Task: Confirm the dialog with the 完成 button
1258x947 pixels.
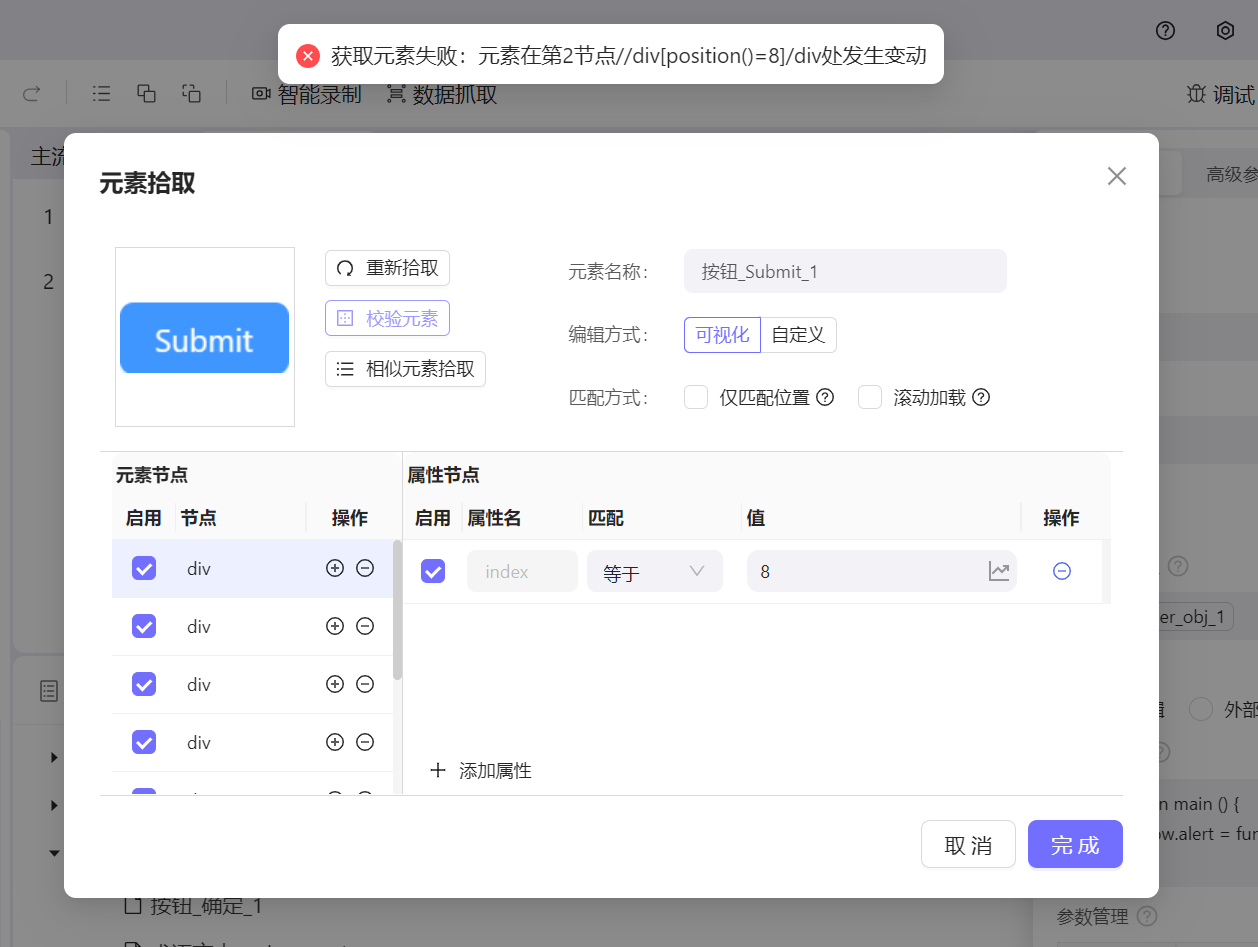Action: [1075, 844]
